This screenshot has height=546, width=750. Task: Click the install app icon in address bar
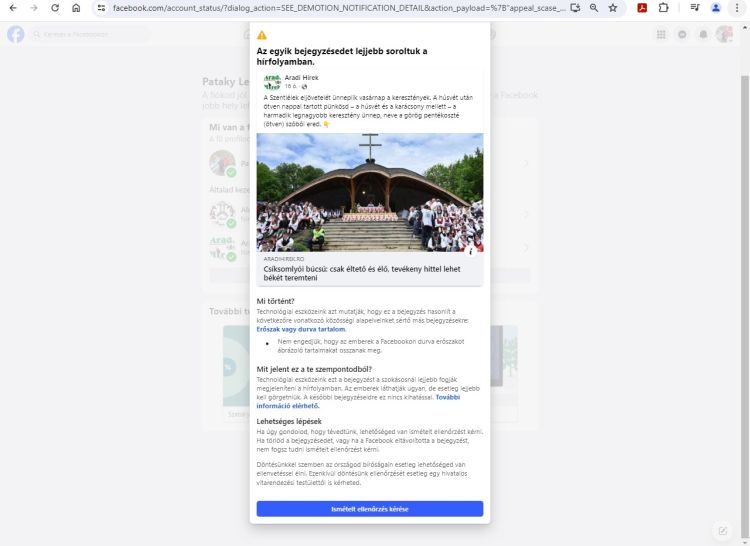click(x=575, y=8)
